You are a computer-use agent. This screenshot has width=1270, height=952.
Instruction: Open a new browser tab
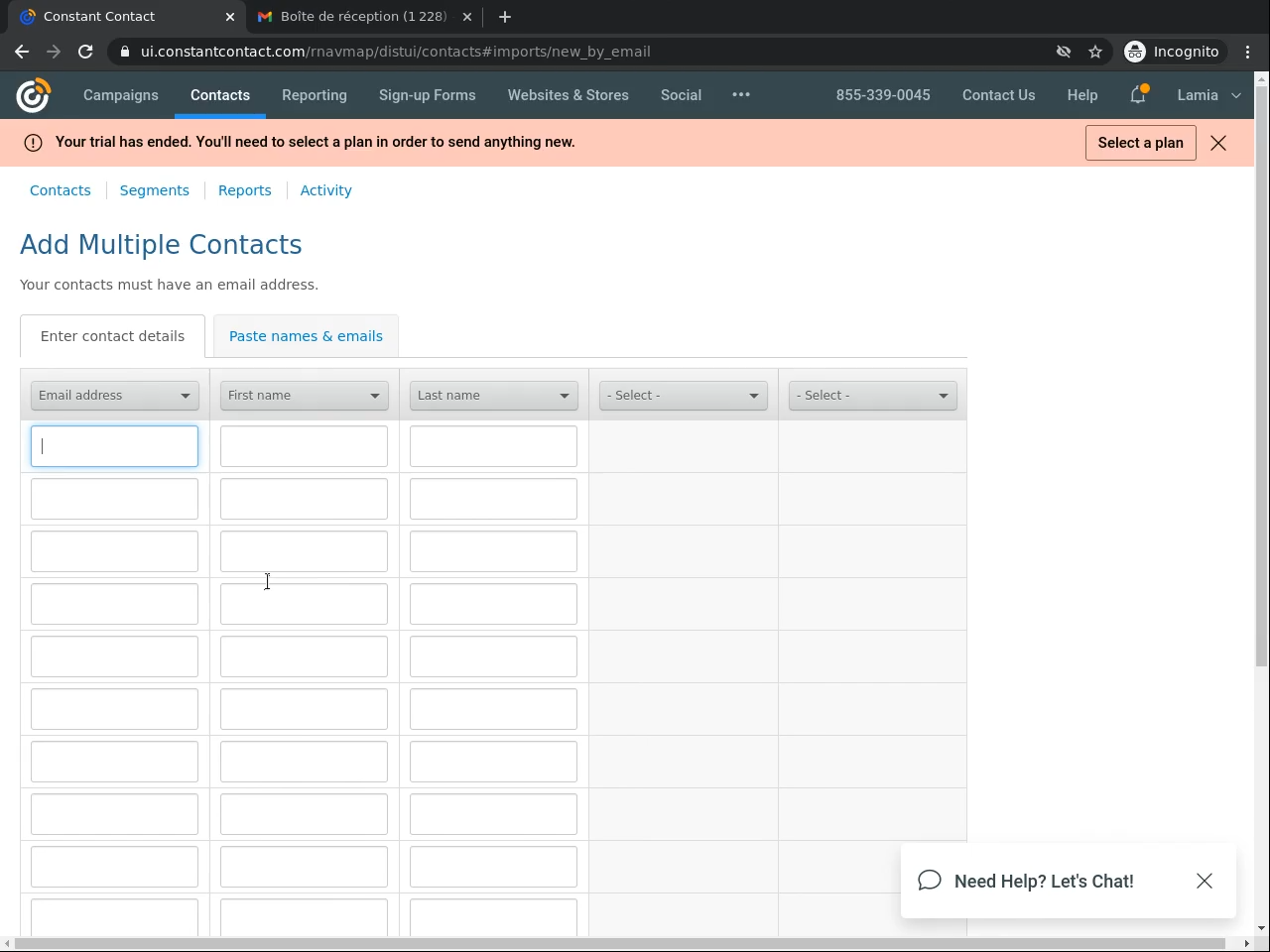tap(505, 17)
